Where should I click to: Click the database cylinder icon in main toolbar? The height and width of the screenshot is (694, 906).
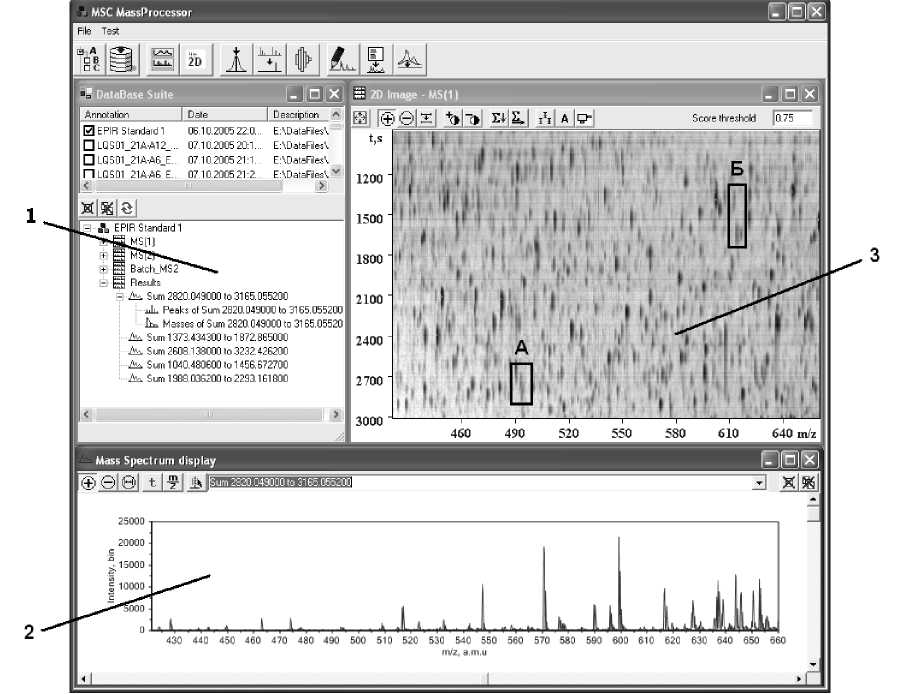click(121, 60)
